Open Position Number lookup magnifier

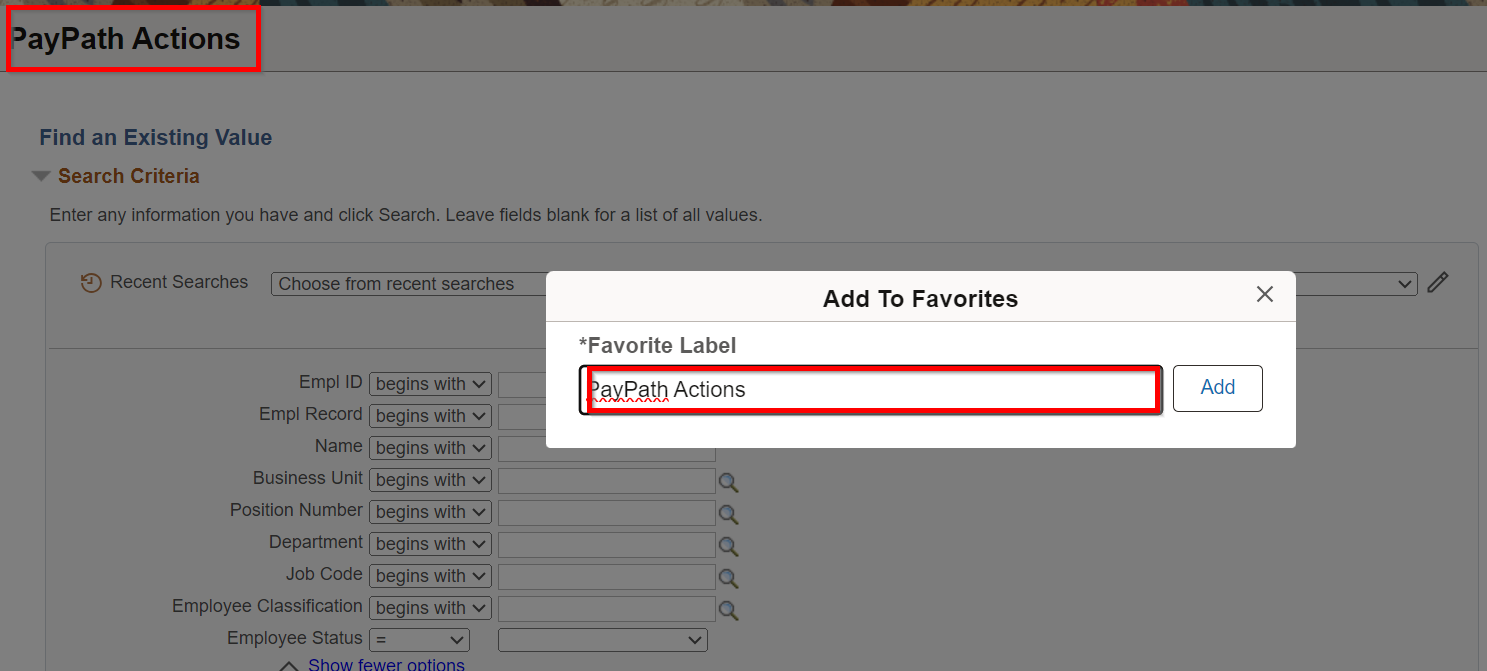pyautogui.click(x=729, y=515)
